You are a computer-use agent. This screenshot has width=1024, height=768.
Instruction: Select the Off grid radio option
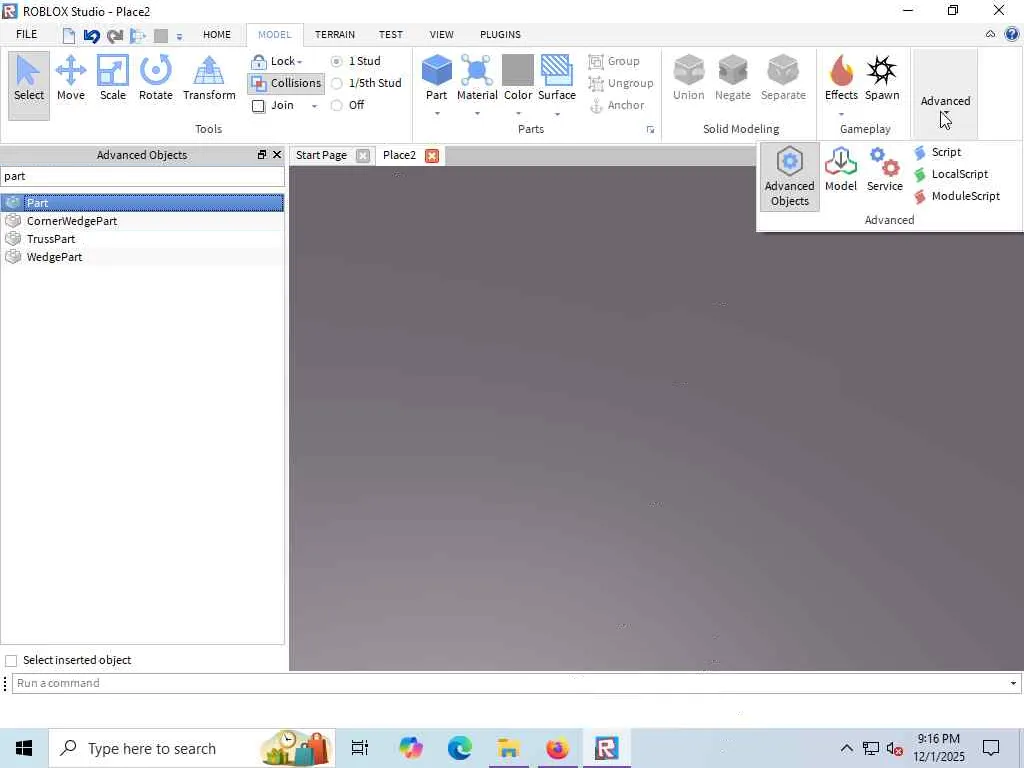click(336, 105)
